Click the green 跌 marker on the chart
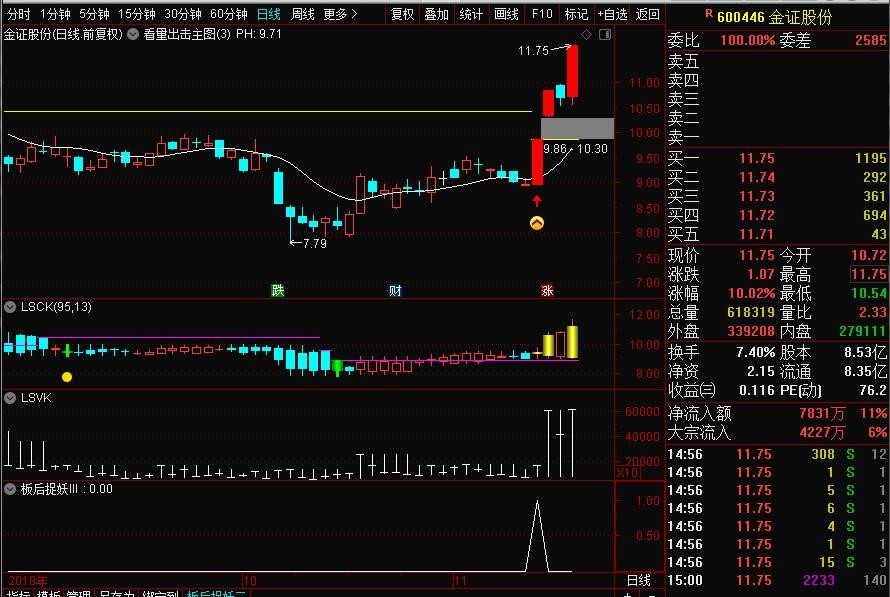 (277, 291)
